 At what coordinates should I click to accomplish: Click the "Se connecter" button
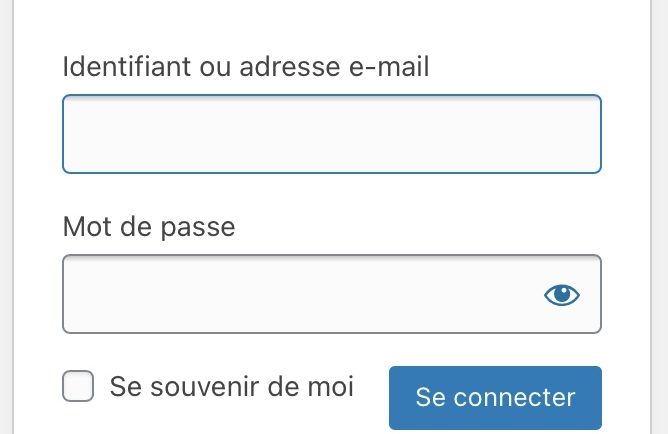click(x=495, y=397)
